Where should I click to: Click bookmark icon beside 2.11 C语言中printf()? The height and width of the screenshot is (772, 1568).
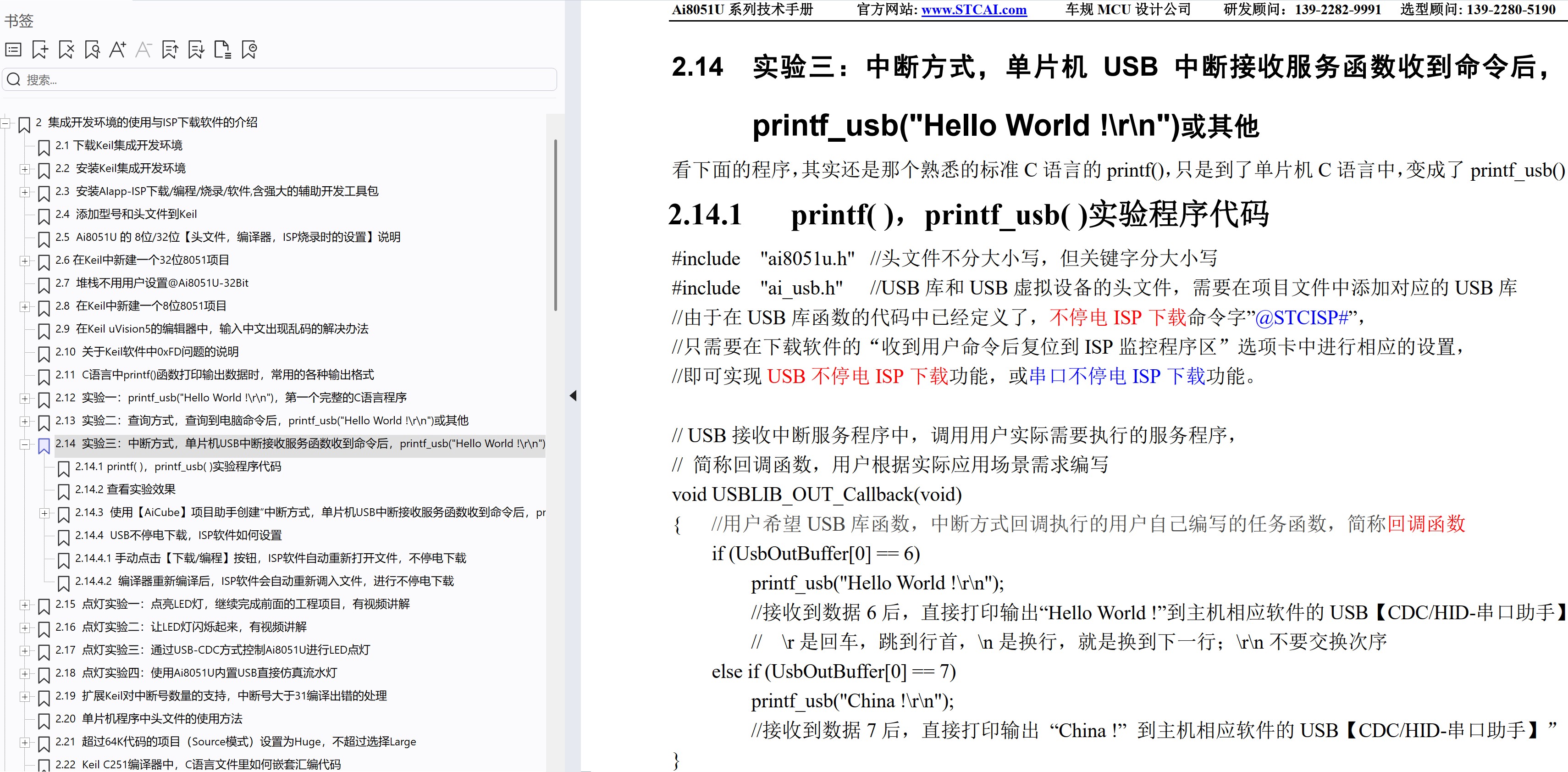[44, 377]
